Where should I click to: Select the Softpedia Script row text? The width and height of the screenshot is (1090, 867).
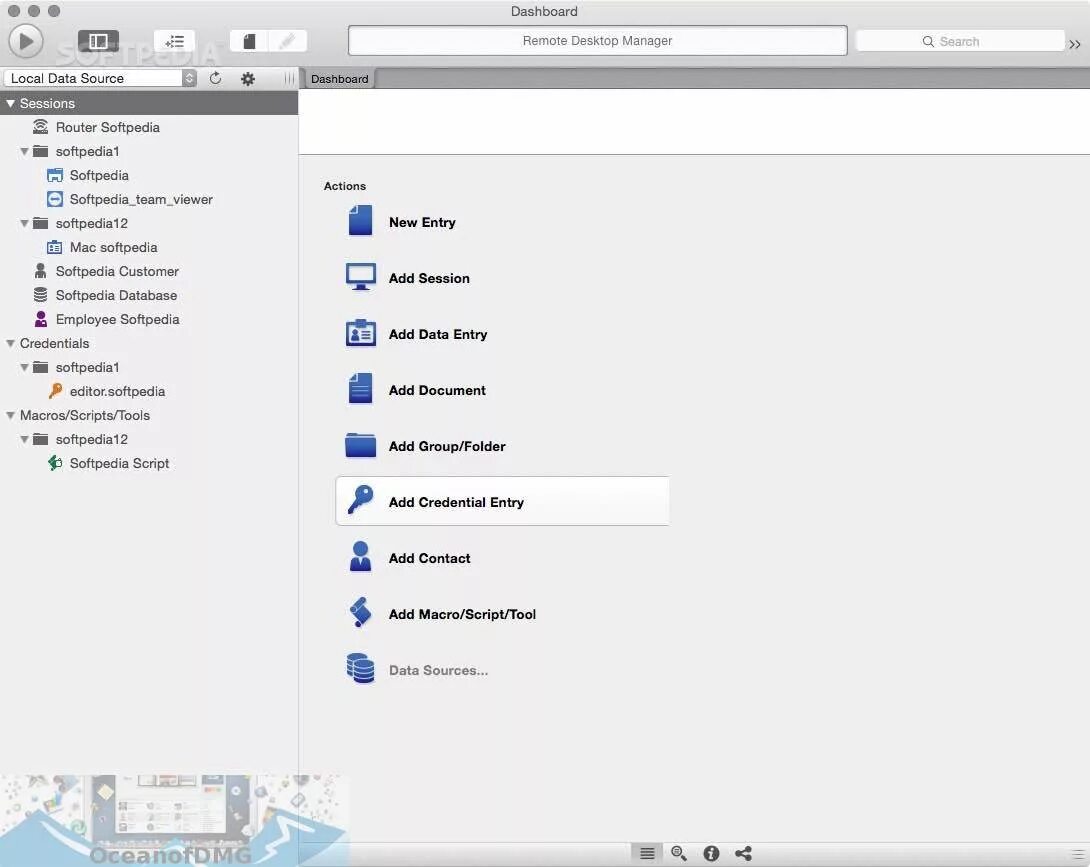119,463
